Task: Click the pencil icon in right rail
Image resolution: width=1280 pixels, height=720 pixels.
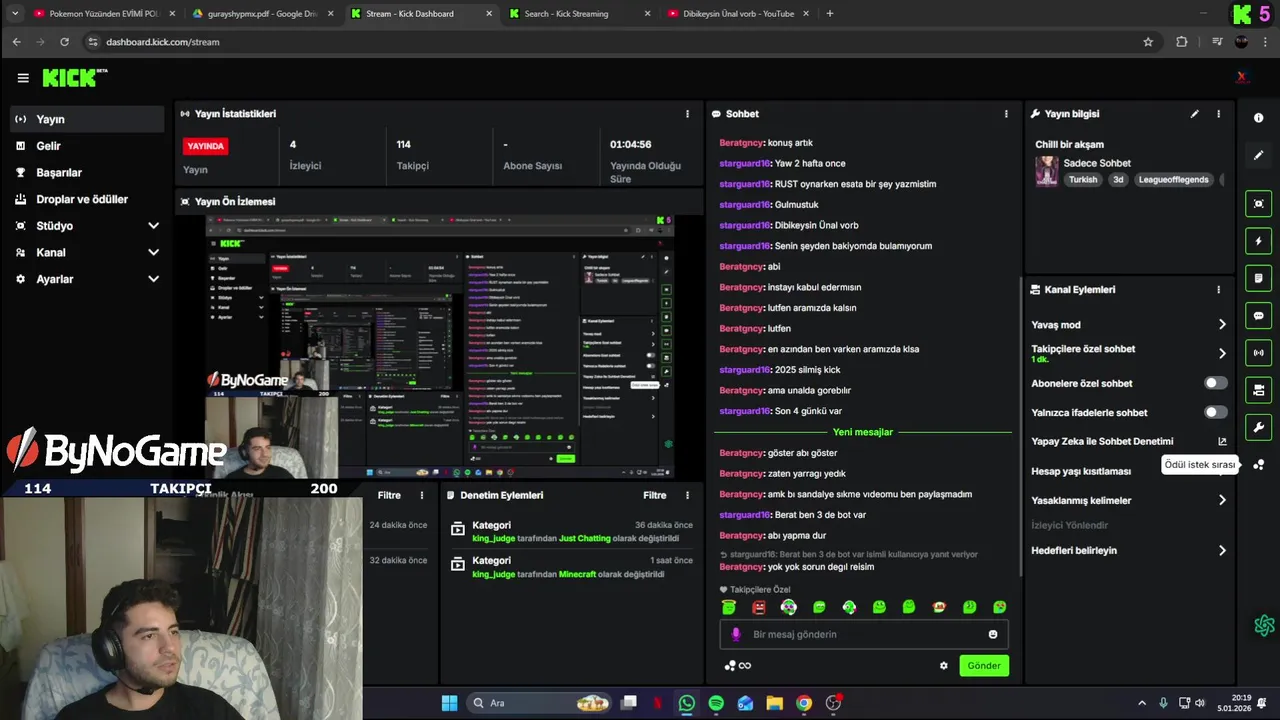Action: click(1258, 156)
